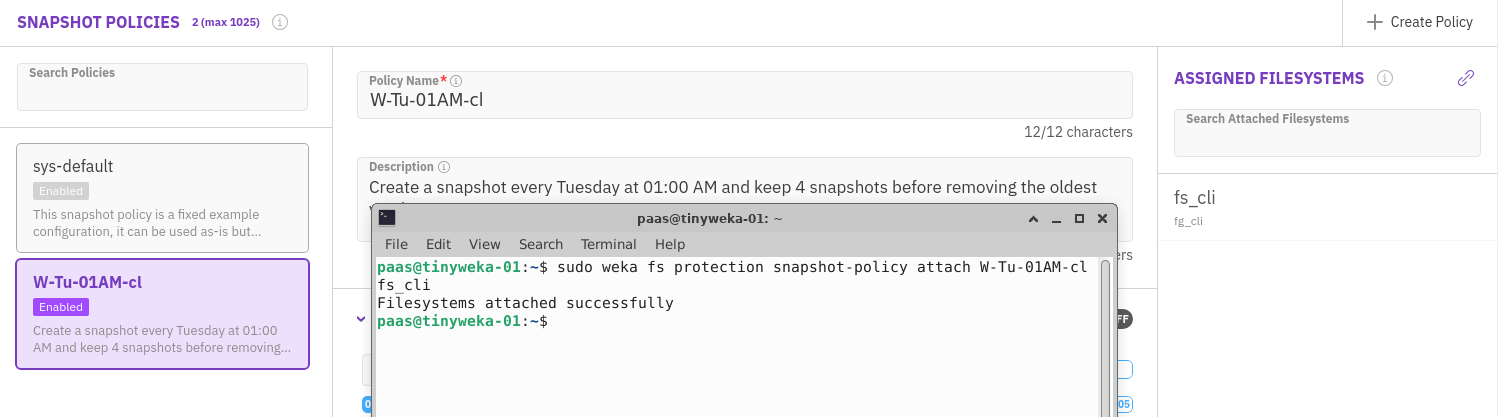The width and height of the screenshot is (1498, 417).
Task: Open the Search menu in the terminal
Action: (x=541, y=244)
